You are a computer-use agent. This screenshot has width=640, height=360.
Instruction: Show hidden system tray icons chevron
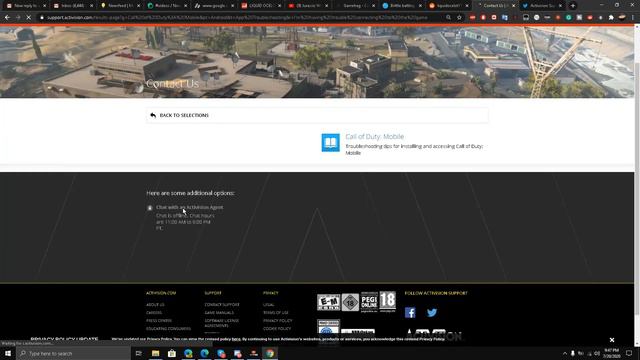565,353
